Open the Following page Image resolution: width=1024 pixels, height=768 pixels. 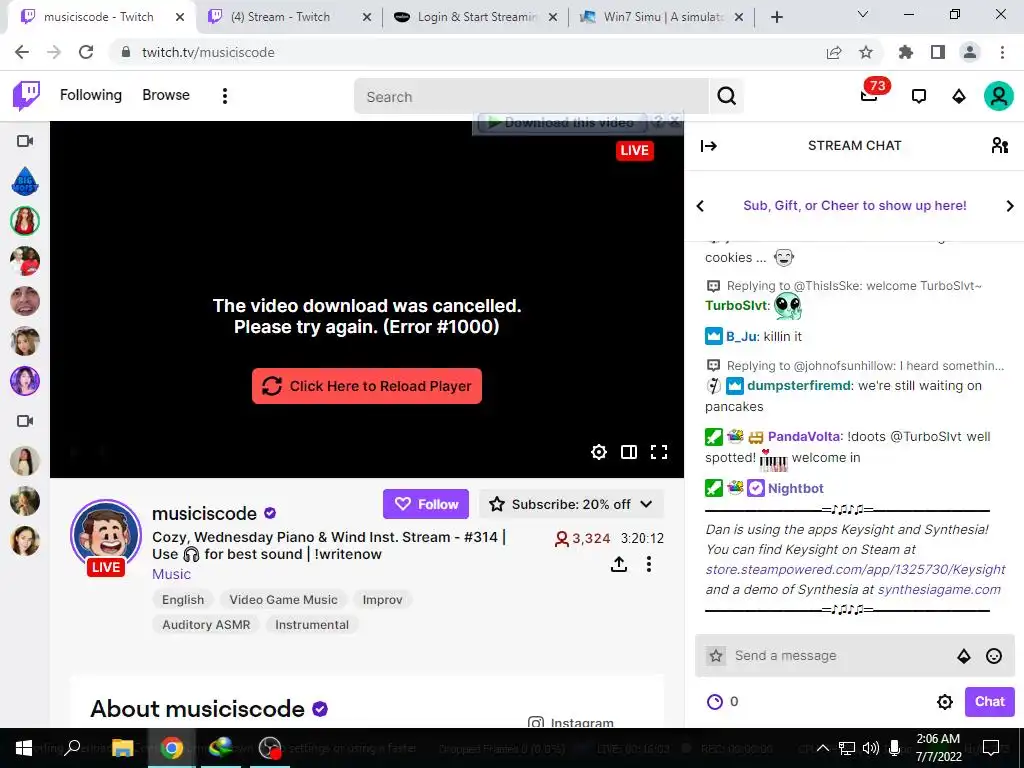91,95
